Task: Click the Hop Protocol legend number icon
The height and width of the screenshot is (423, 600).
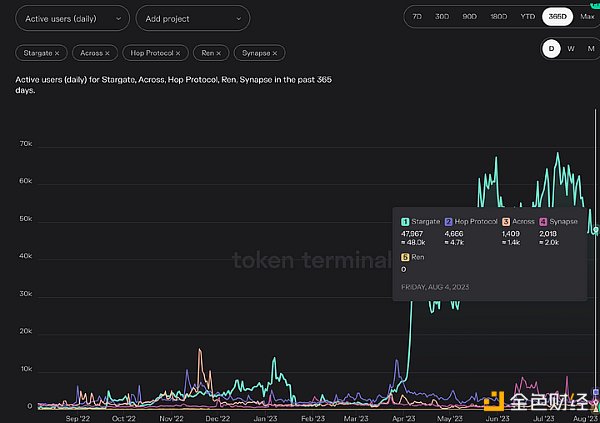Action: pos(450,221)
